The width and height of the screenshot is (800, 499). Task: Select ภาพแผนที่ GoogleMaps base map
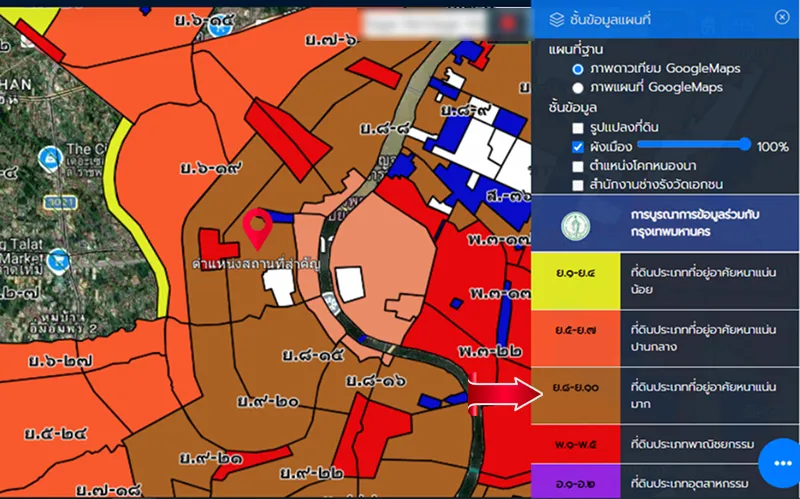click(578, 88)
